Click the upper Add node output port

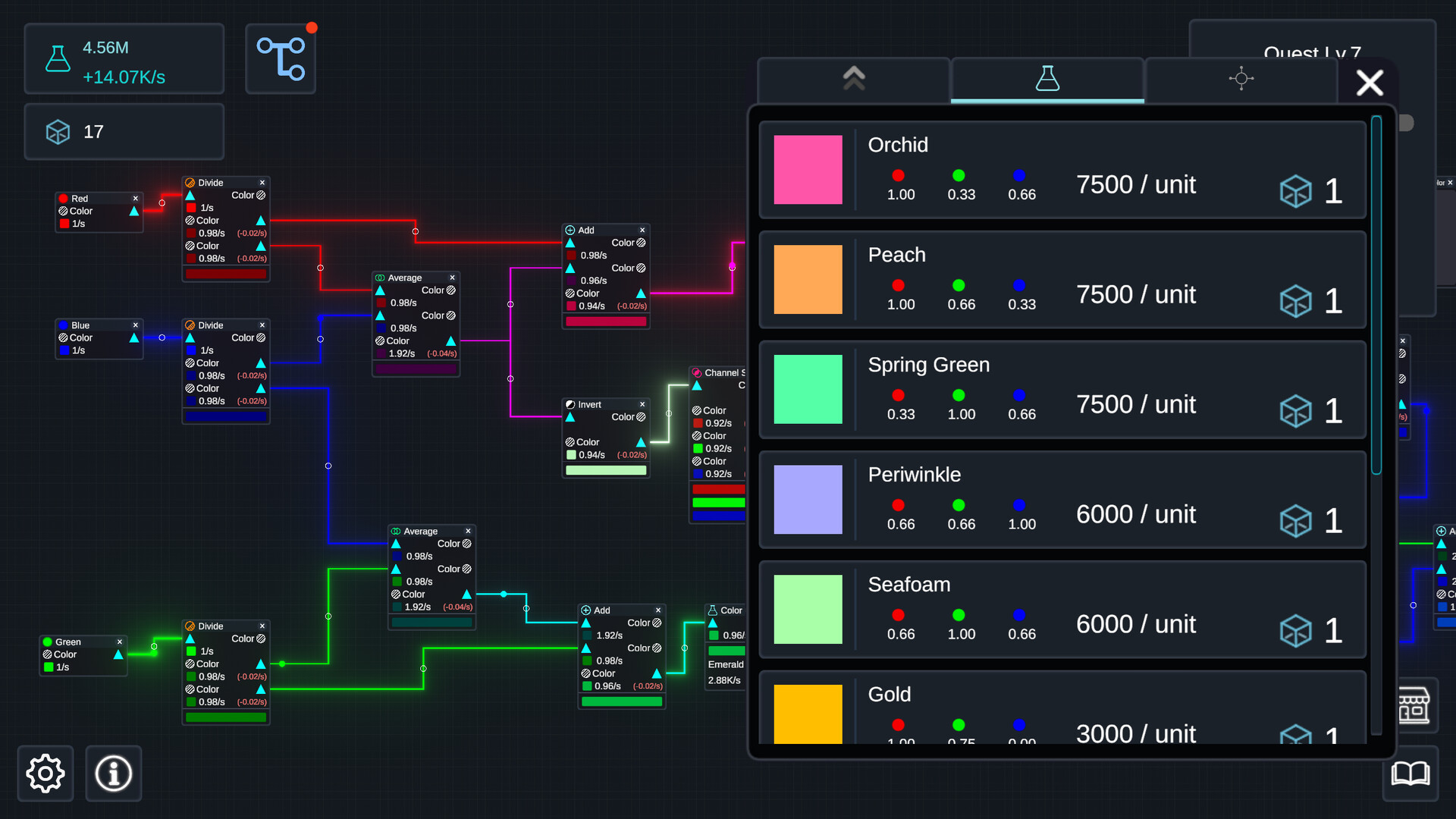pos(641,293)
